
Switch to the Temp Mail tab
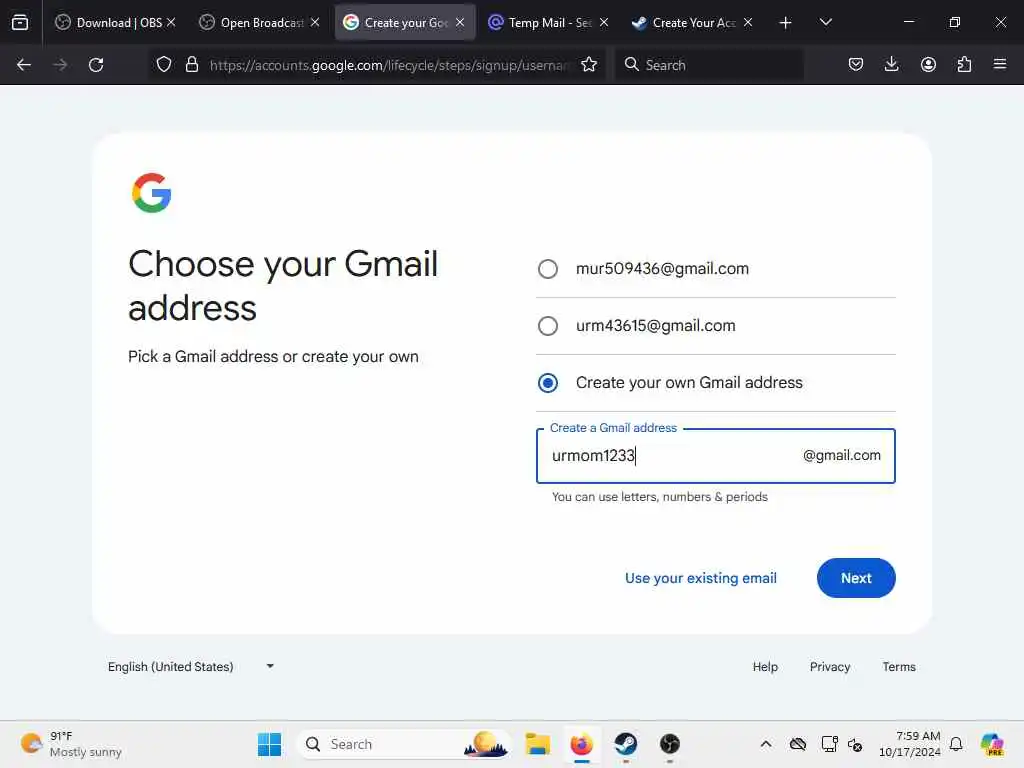[549, 22]
